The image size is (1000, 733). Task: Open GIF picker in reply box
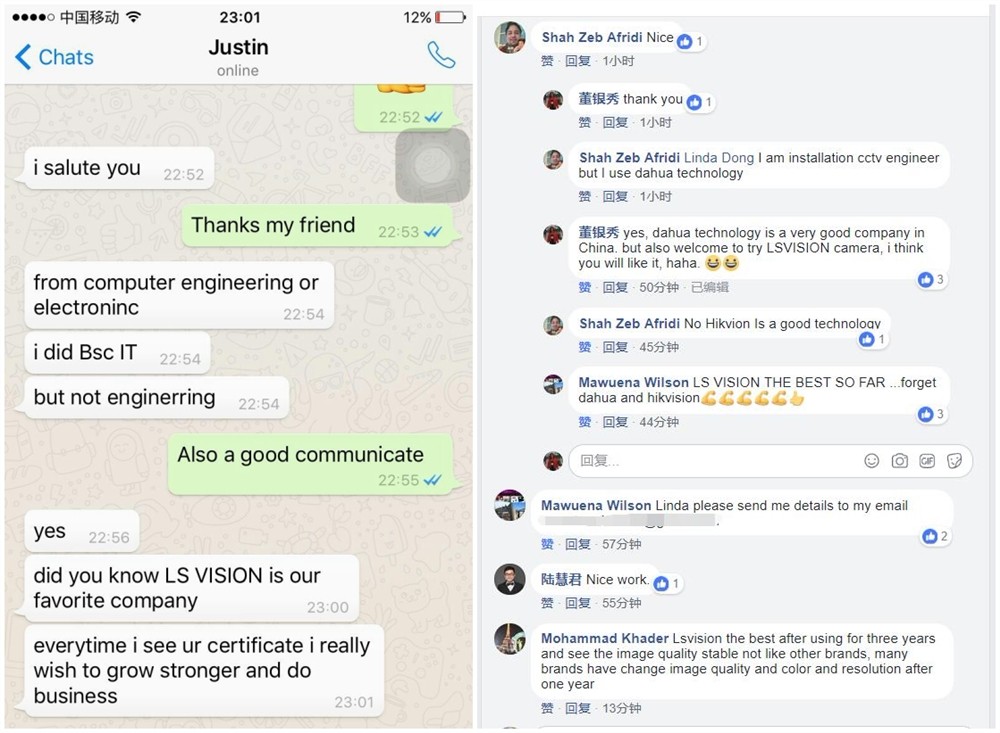coord(927,461)
